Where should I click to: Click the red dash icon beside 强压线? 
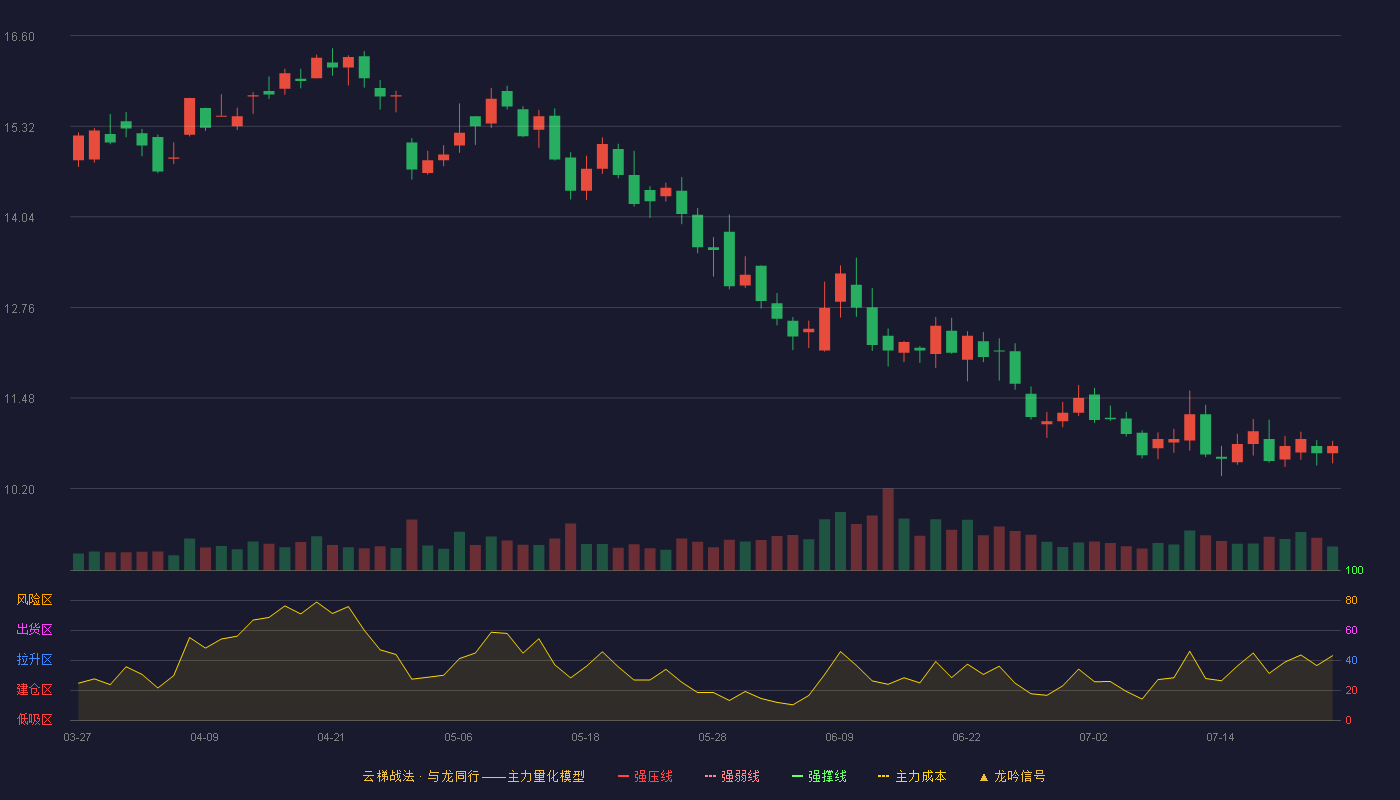623,776
